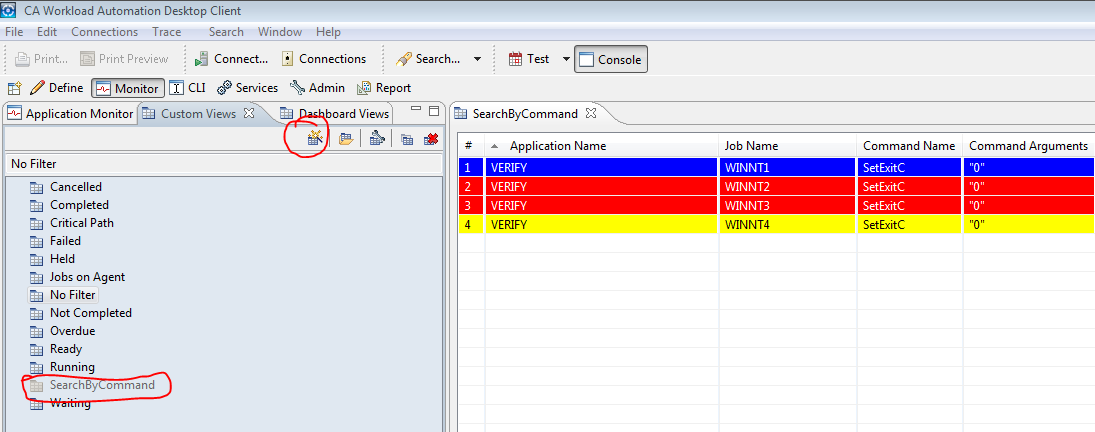Click the copy custom view icon
This screenshot has height=432, width=1095.
tap(407, 140)
